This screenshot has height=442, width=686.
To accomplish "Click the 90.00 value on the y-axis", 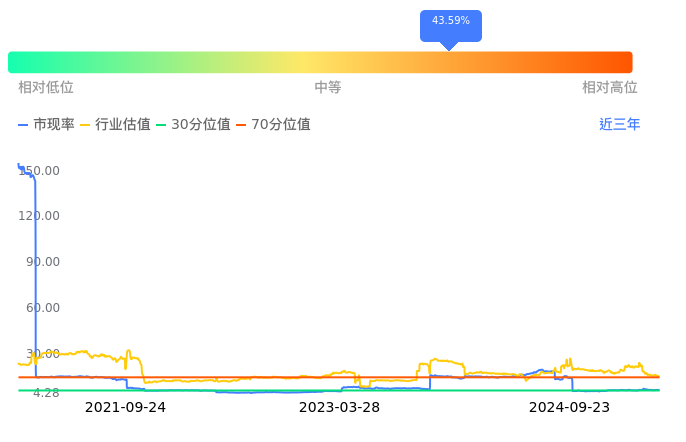I will point(43,262).
